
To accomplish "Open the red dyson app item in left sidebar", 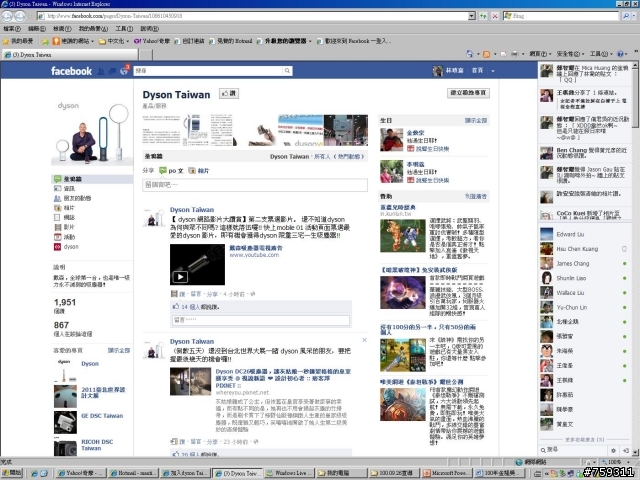I will pyautogui.click(x=66, y=247).
